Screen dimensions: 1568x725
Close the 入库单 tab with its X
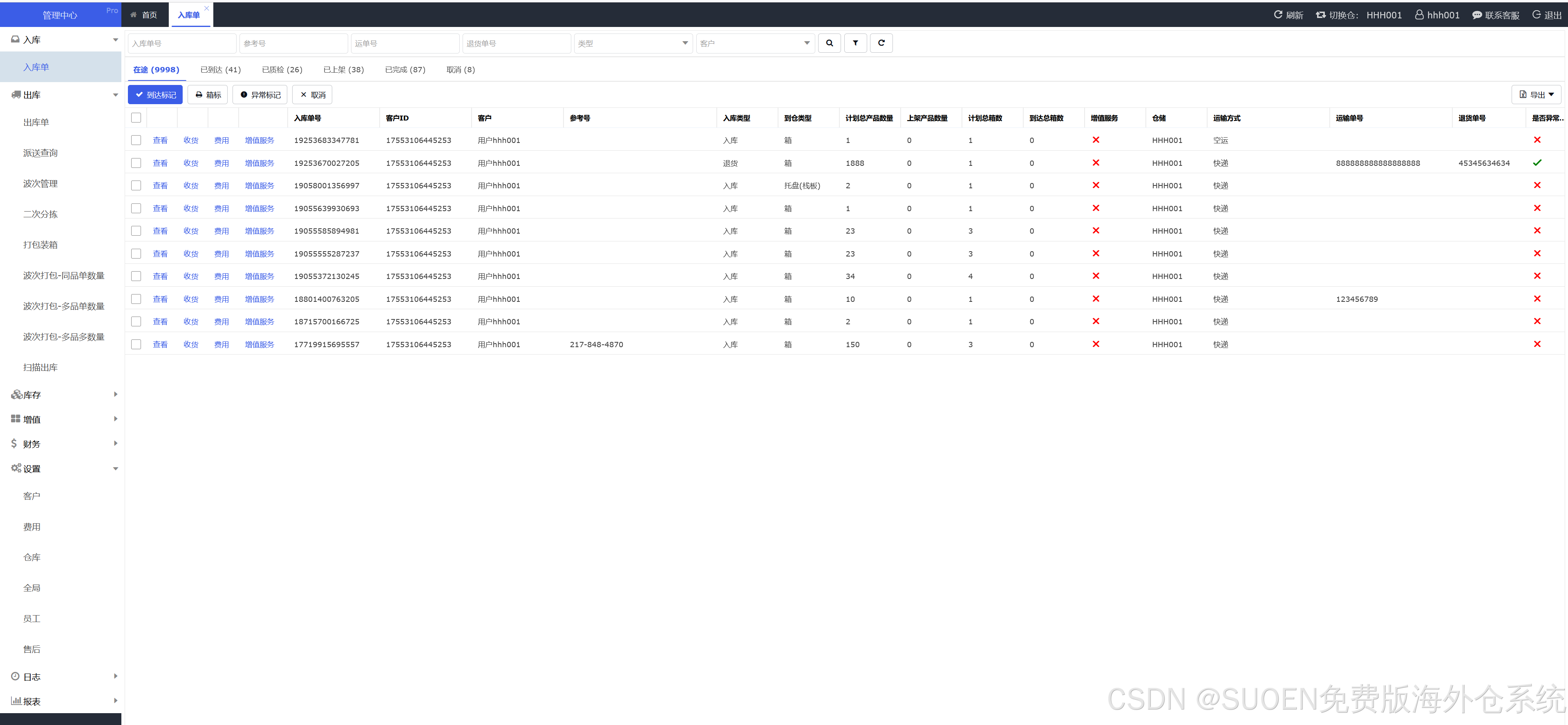[206, 8]
